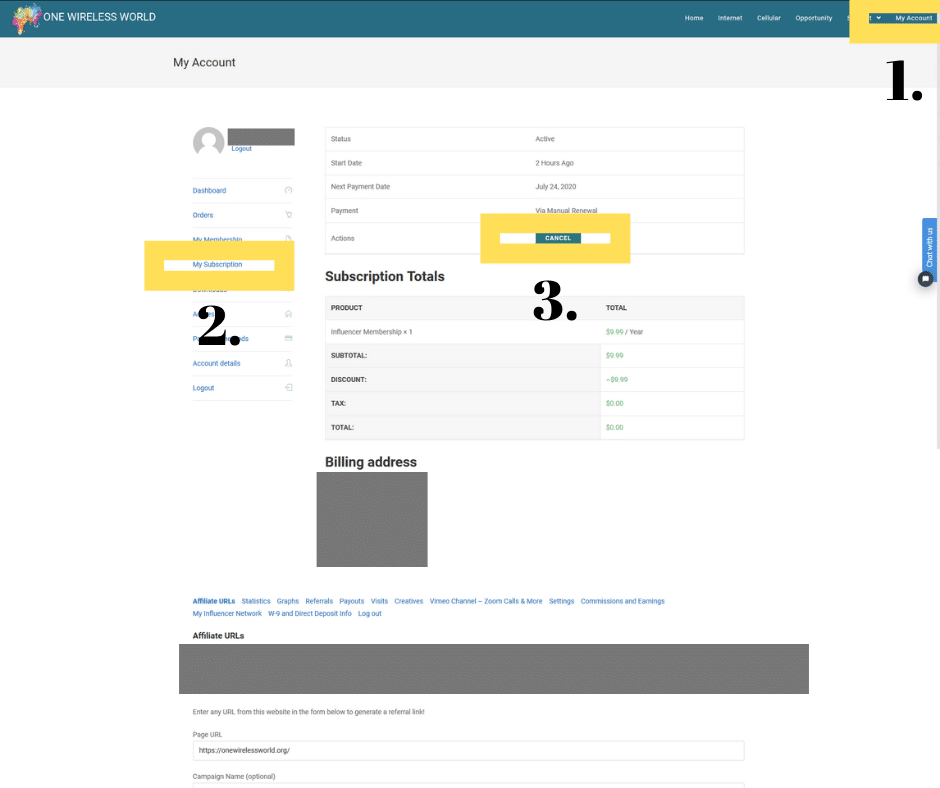Open the Payouts affiliate tab
Viewport: 940px width, 788px height.
351,601
